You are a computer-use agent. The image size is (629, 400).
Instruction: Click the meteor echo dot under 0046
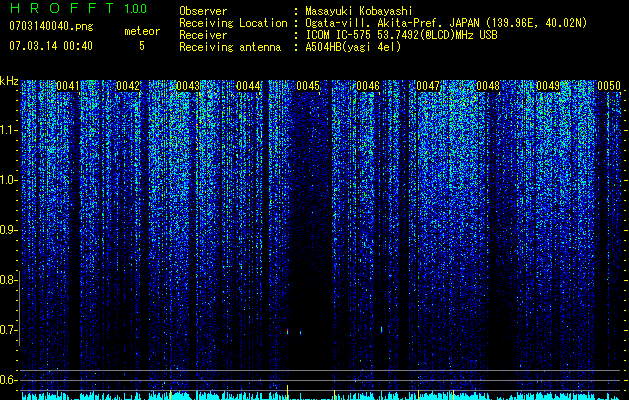tap(381, 330)
